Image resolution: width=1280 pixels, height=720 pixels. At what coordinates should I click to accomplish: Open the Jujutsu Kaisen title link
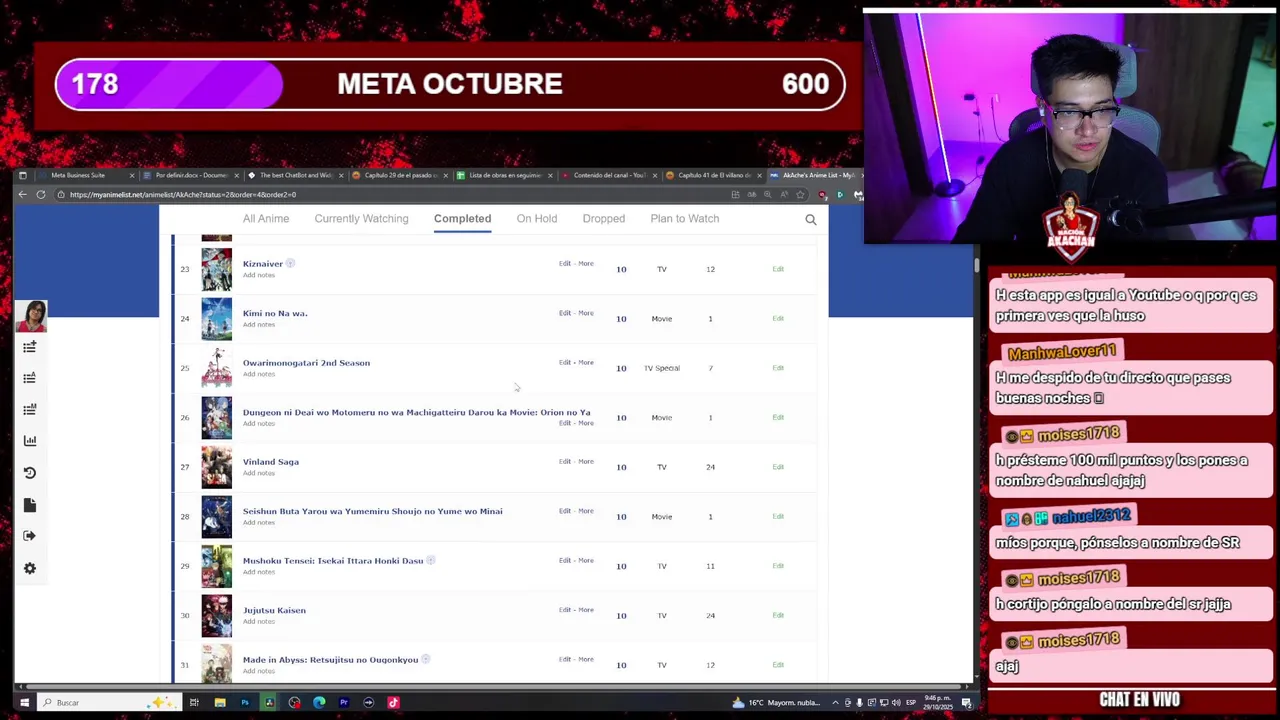pos(274,610)
